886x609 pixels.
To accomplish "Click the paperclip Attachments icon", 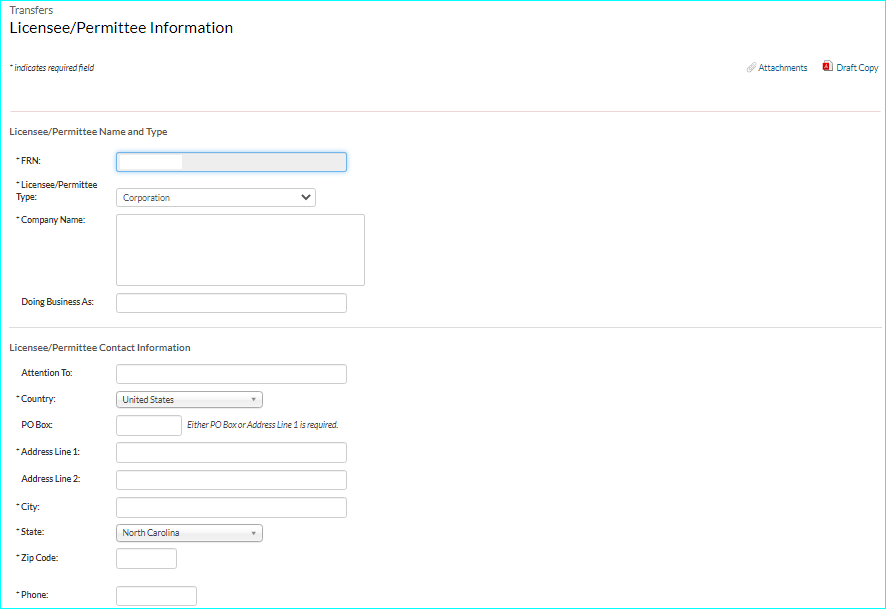I will coord(751,68).
